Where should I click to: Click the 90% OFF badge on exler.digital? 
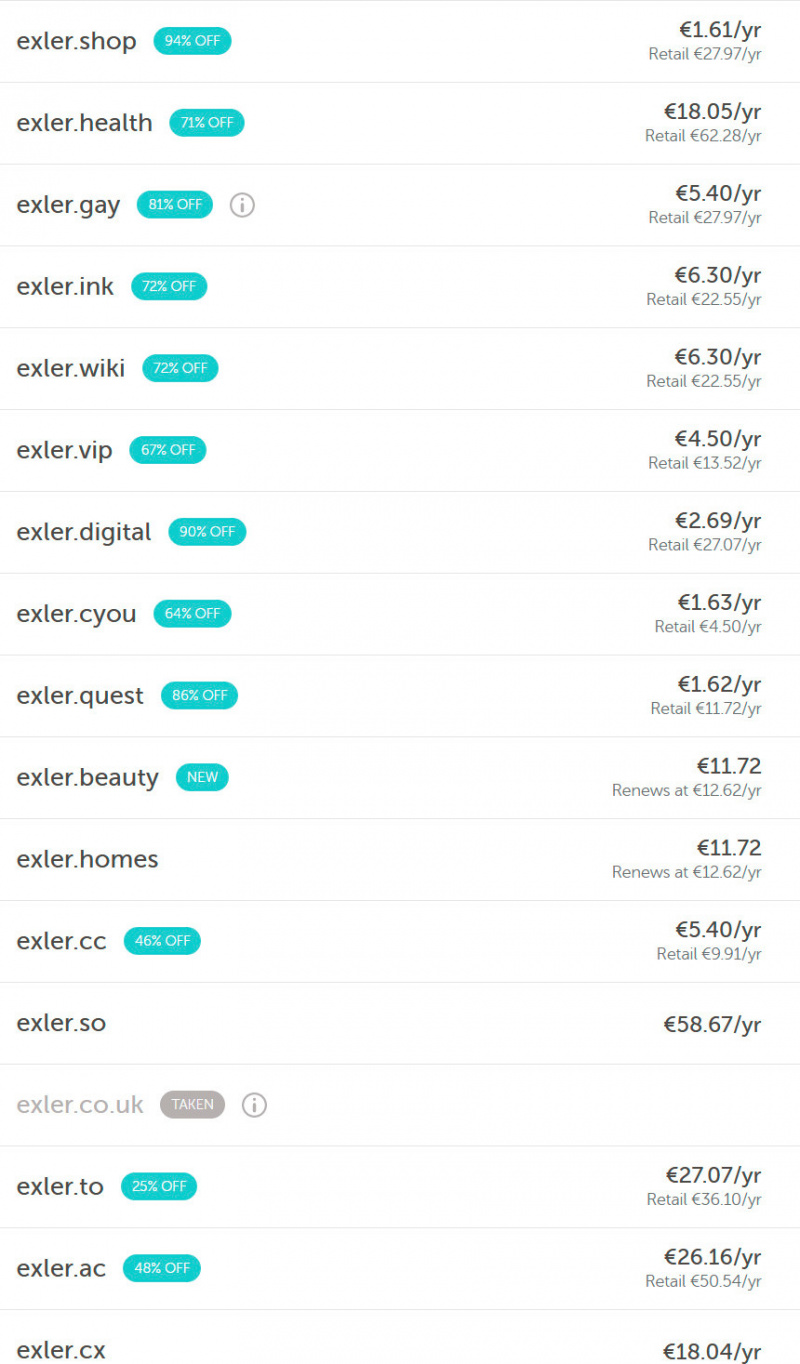[207, 532]
